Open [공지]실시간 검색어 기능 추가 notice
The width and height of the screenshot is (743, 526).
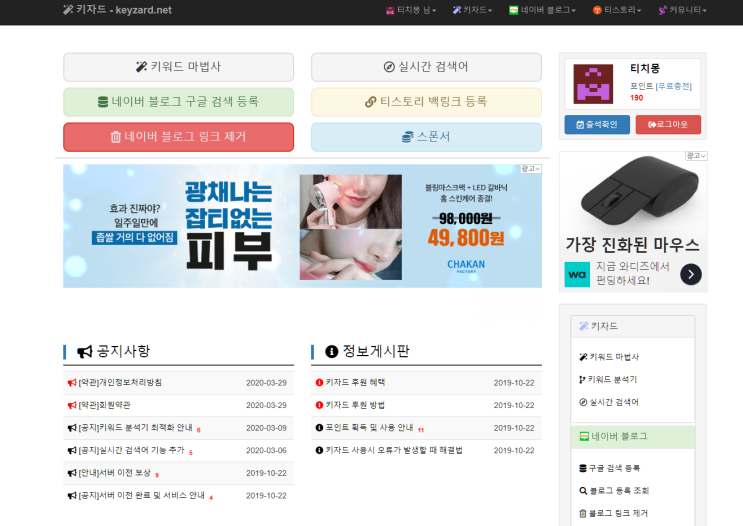tap(131, 450)
